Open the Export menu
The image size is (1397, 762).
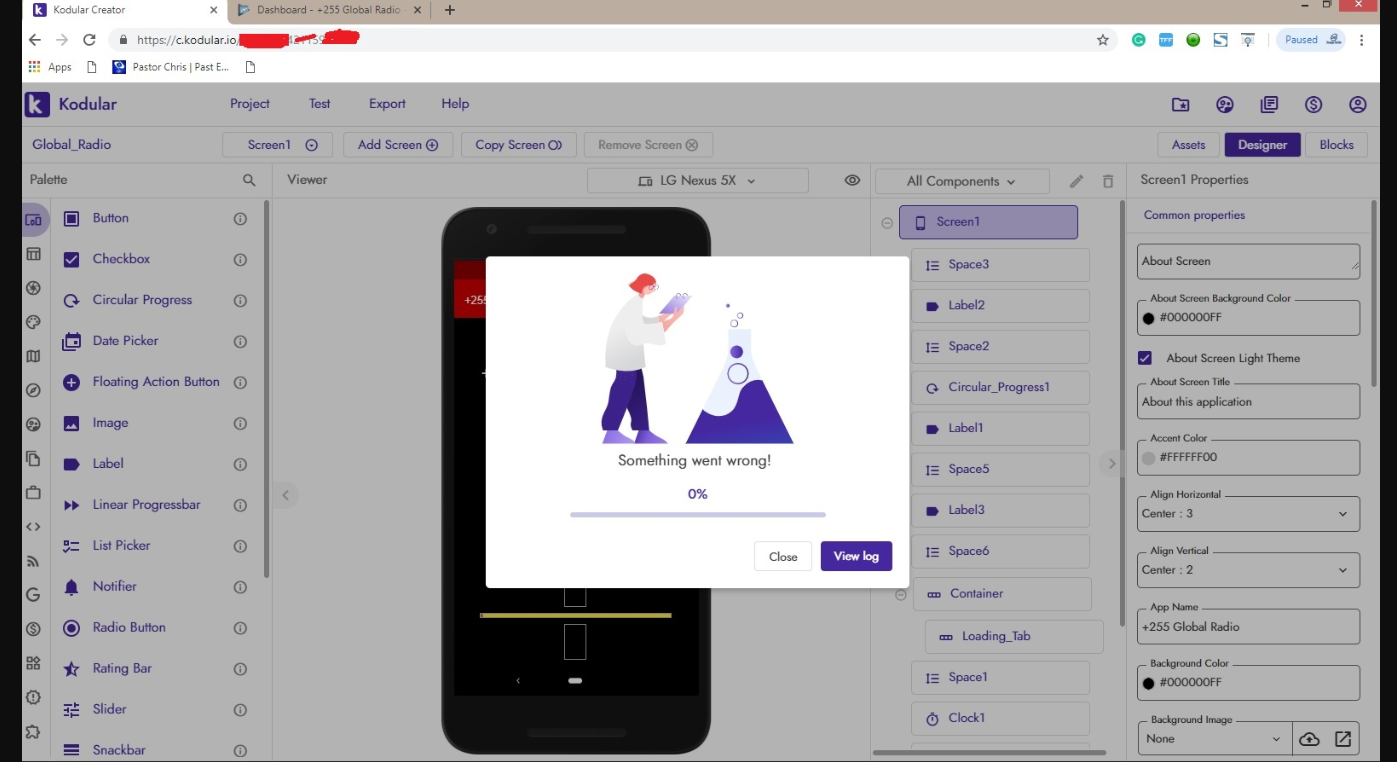(387, 104)
